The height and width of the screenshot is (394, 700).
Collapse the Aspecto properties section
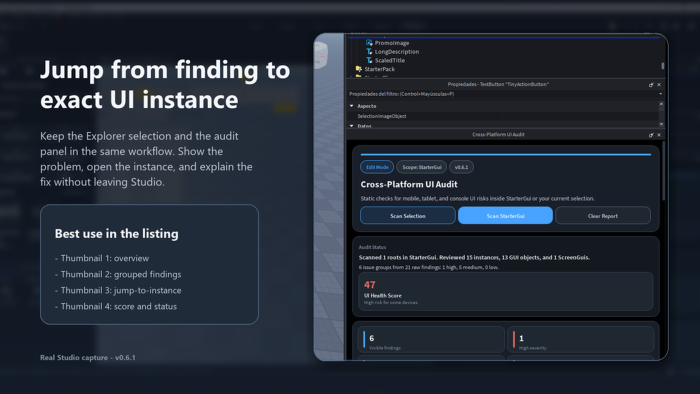point(352,106)
